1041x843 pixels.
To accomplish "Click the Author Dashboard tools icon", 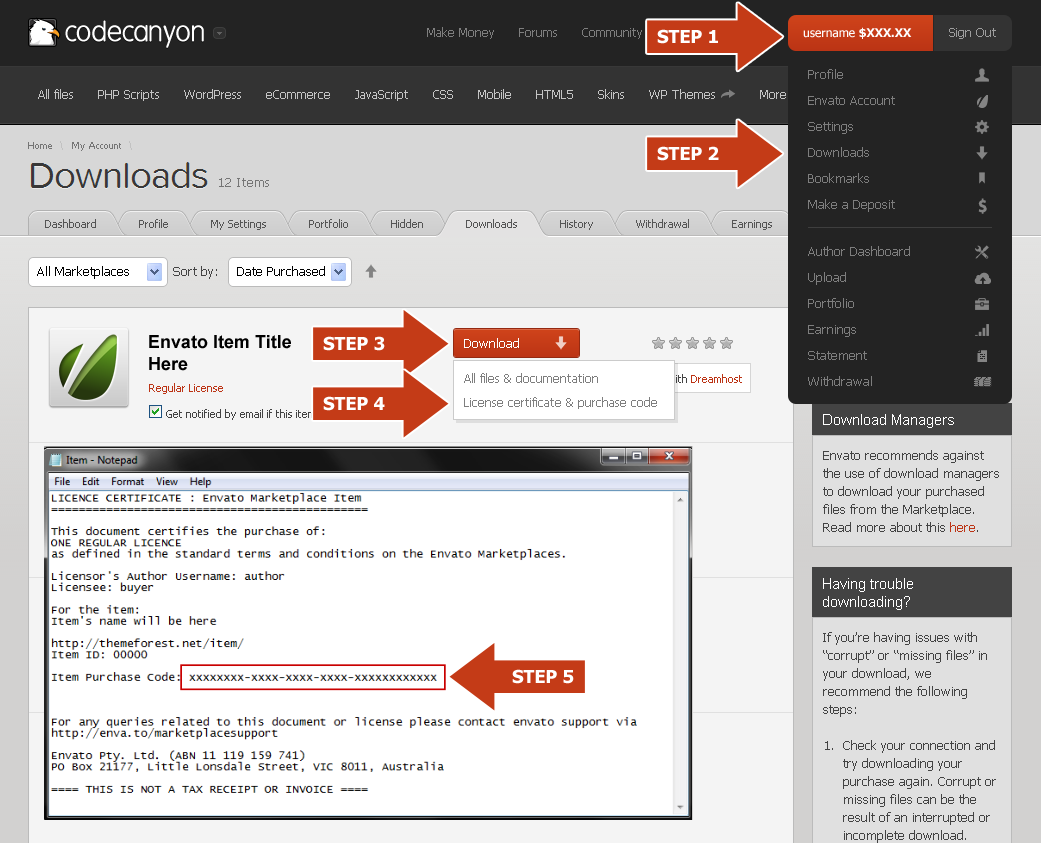I will click(x=982, y=252).
